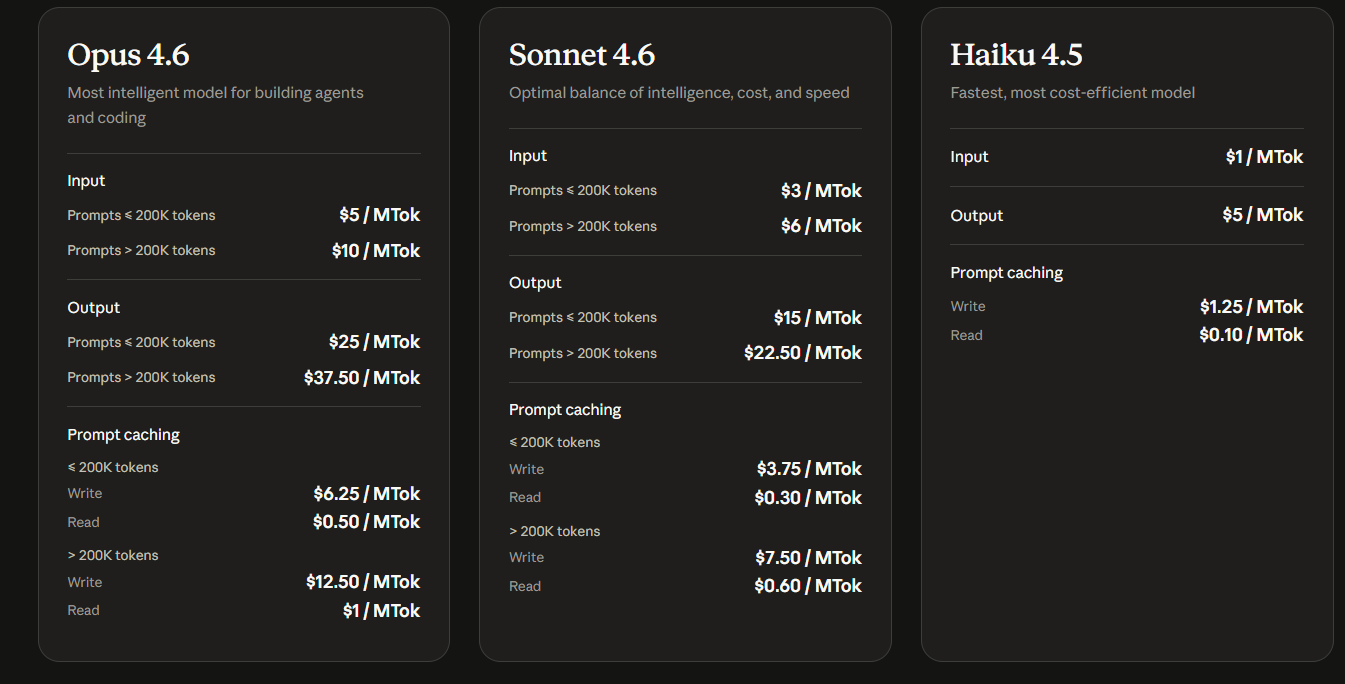This screenshot has width=1345, height=684.
Task: Click the $37.50 / MTok output price
Action: [362, 378]
